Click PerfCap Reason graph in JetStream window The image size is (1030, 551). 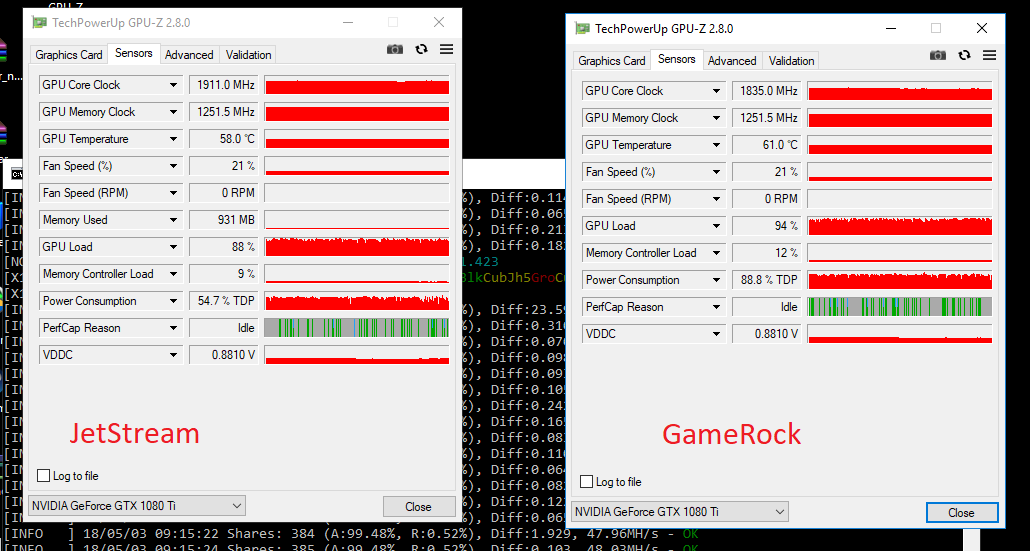(357, 328)
